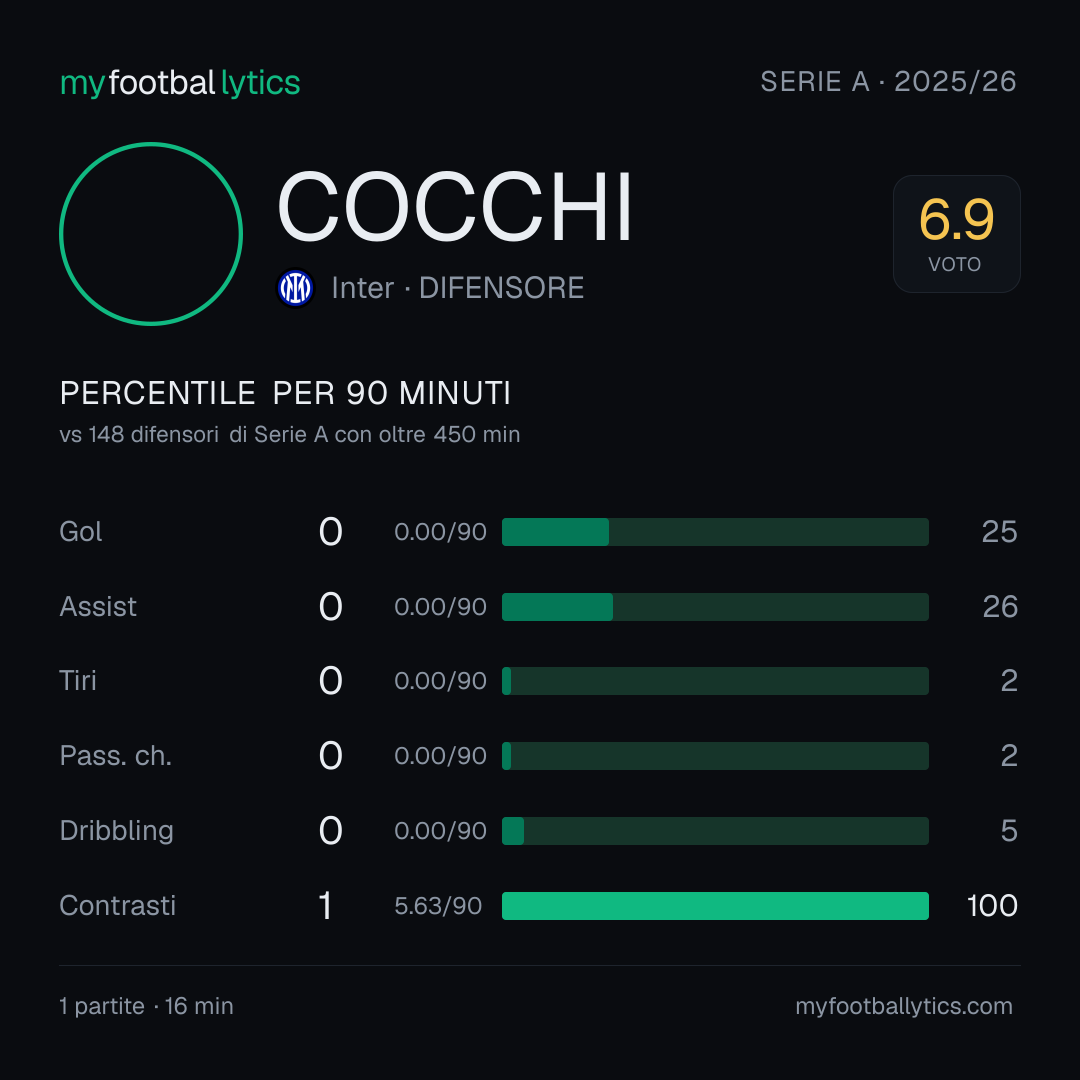Viewport: 1080px width, 1080px height.
Task: Click the Dribbling percentile bar
Action: click(x=715, y=831)
